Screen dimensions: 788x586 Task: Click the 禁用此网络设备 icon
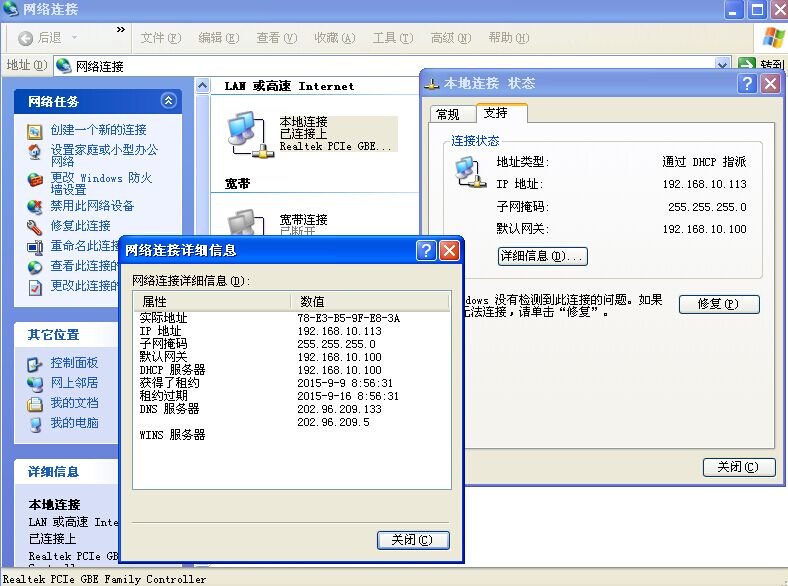tap(34, 207)
